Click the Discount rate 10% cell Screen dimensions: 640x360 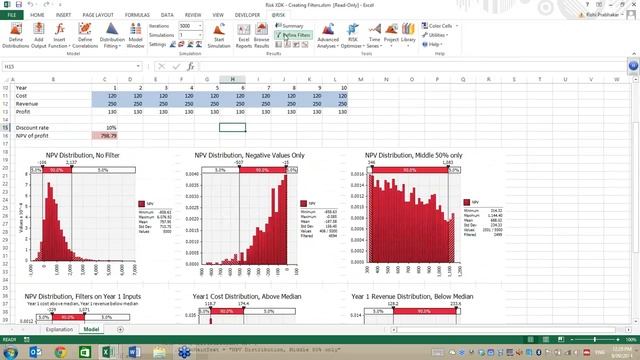coord(104,128)
